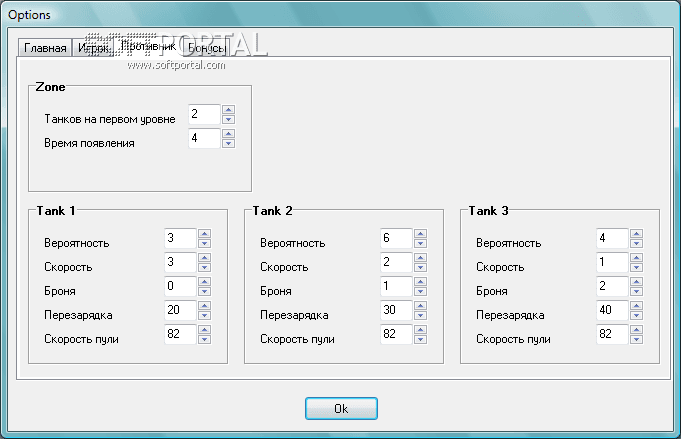Increase Tank 3 Скорость value
This screenshot has height=439, width=681.
coord(636,258)
